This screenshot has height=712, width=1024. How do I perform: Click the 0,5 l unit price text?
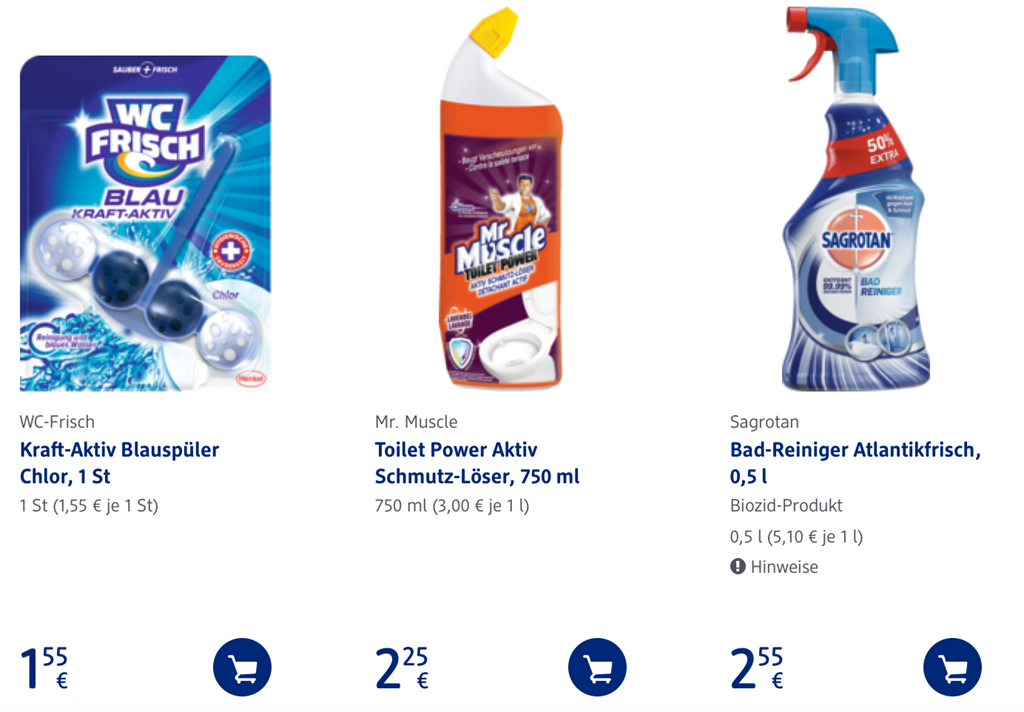click(x=796, y=536)
